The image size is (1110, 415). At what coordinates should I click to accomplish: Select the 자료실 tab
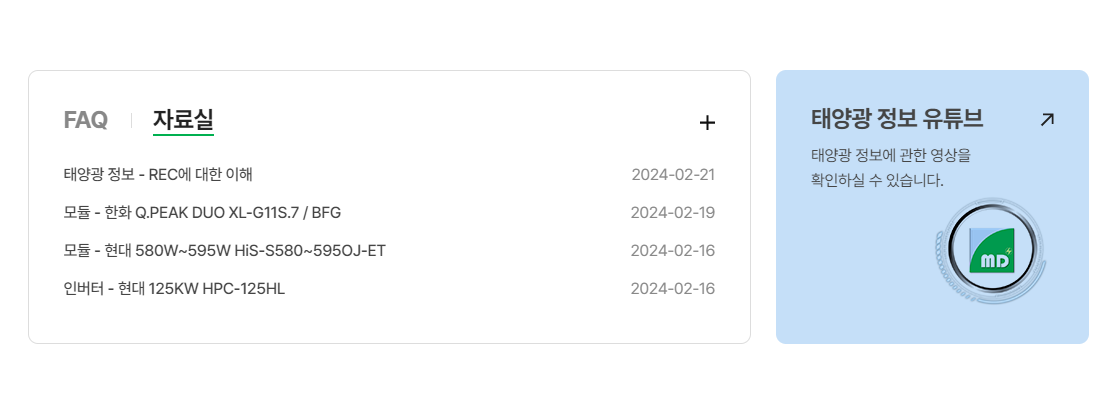[x=183, y=120]
